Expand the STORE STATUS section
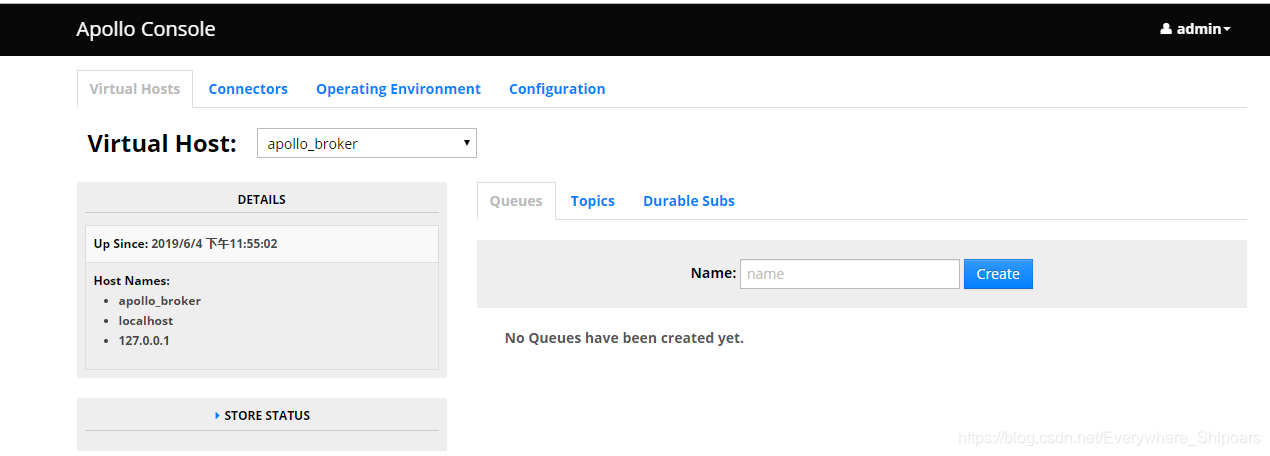 (x=262, y=415)
